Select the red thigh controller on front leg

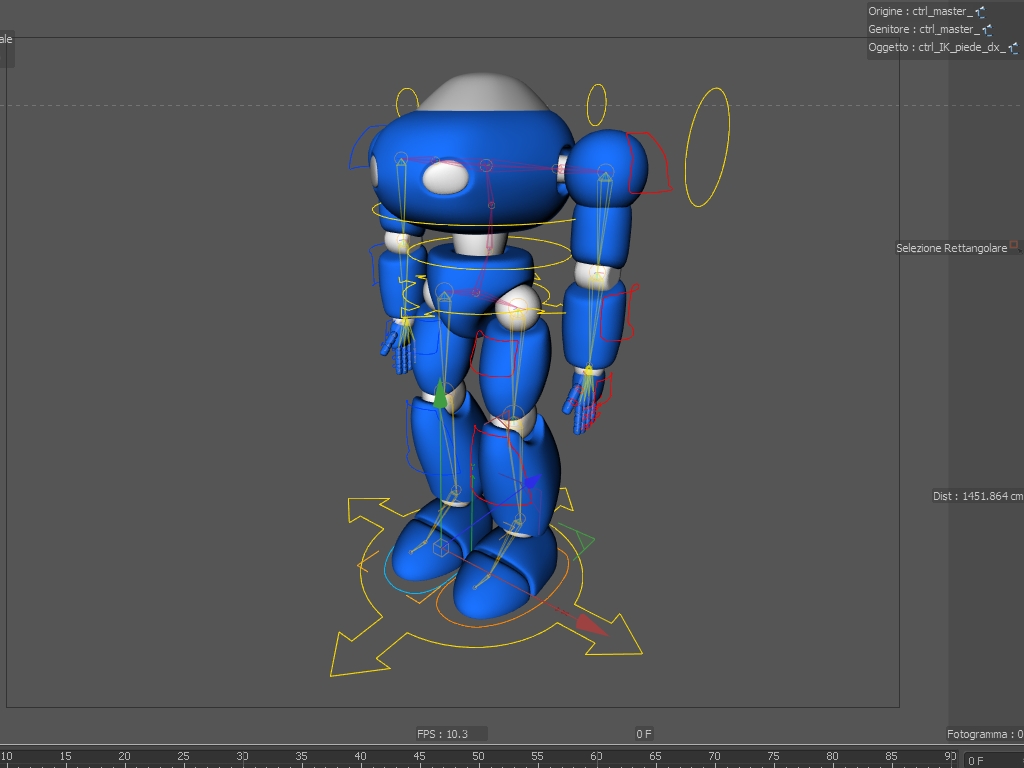tap(496, 354)
